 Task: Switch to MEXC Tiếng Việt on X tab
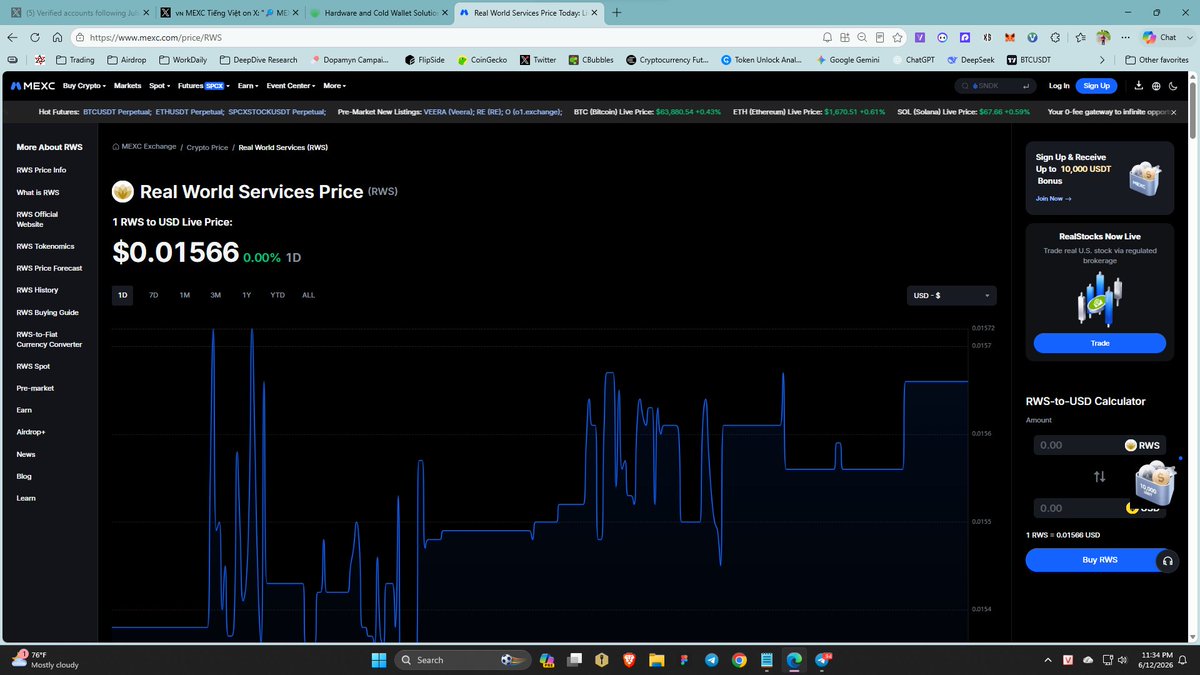pyautogui.click(x=228, y=13)
